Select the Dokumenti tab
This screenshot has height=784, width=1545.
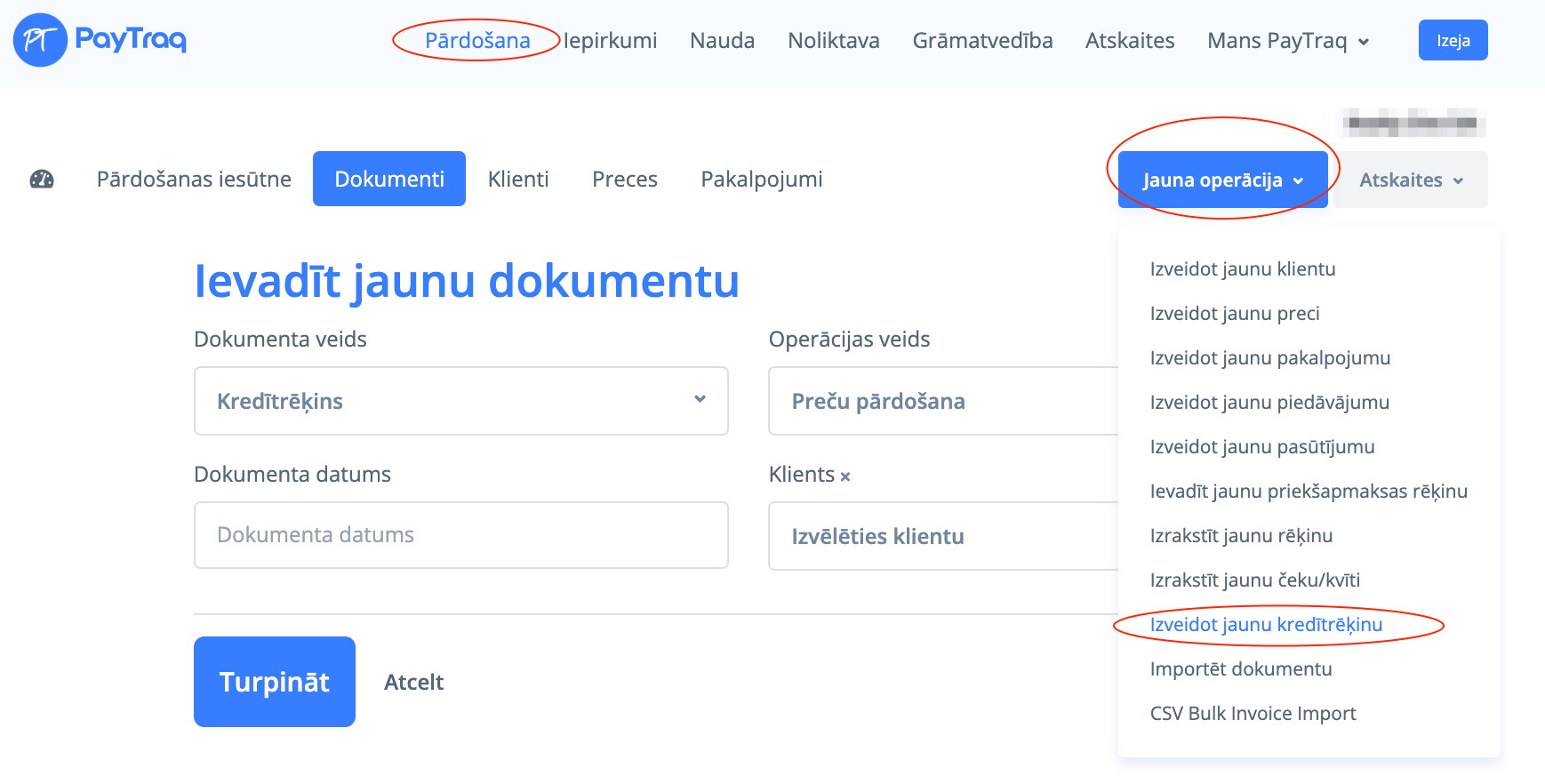[x=389, y=180]
